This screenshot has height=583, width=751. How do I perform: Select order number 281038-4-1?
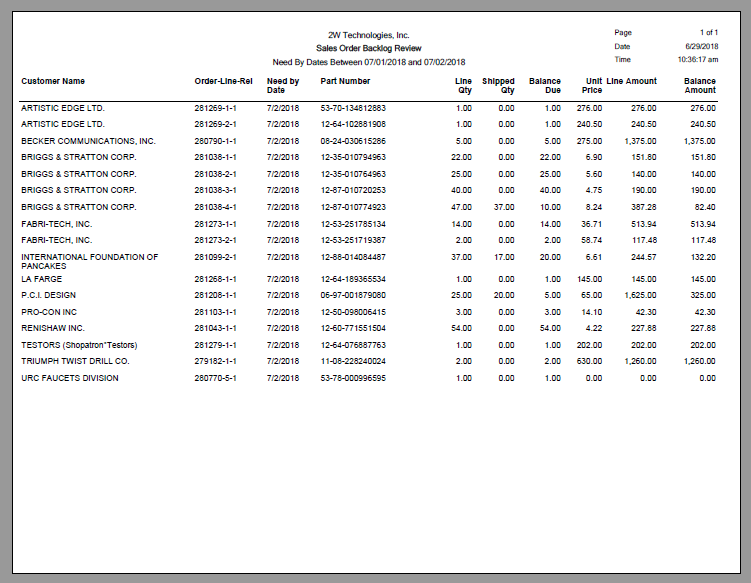215,207
